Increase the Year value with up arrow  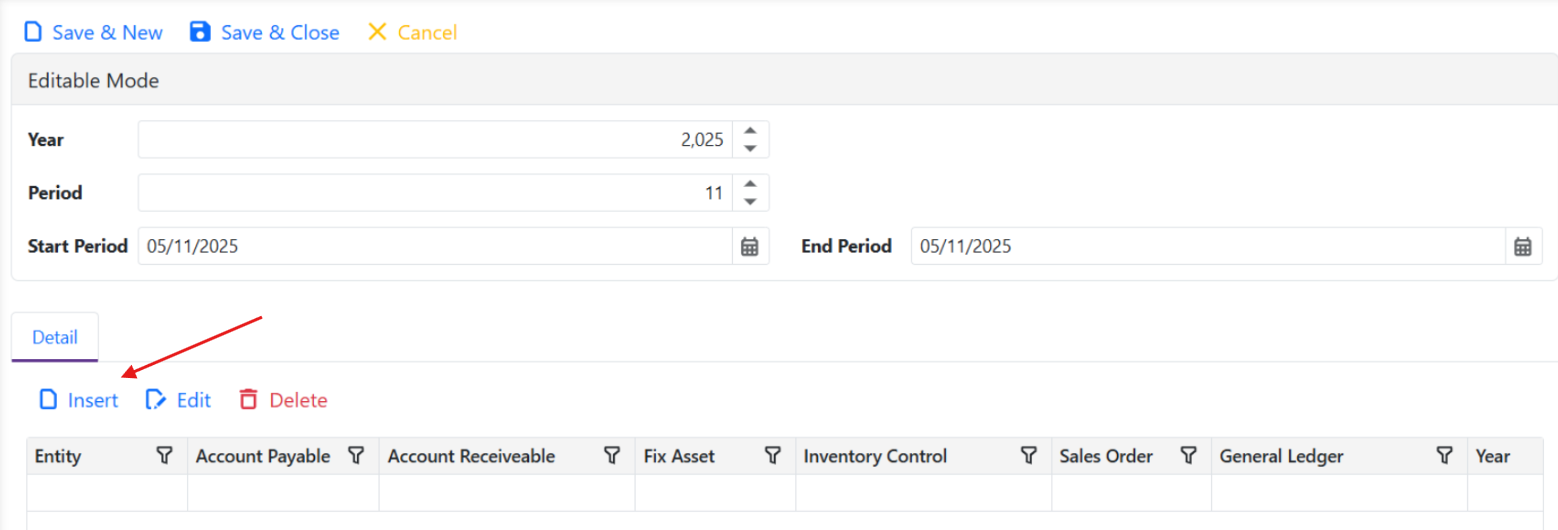(751, 131)
